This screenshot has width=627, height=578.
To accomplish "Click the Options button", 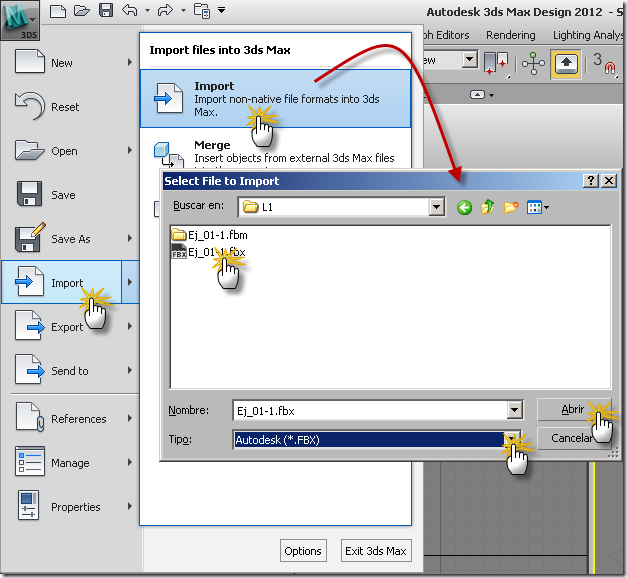I will pyautogui.click(x=303, y=551).
